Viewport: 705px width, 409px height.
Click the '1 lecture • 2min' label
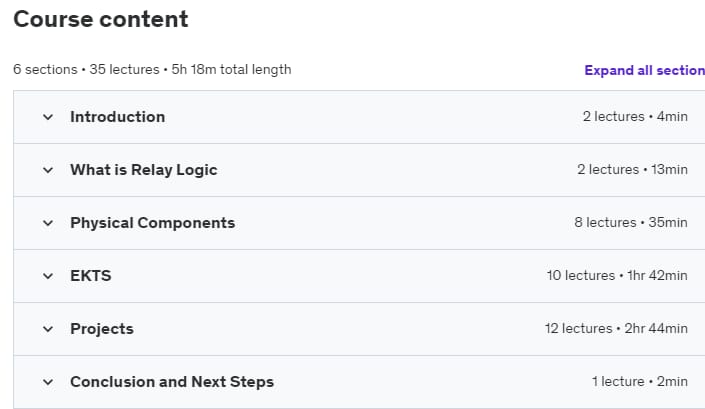click(639, 382)
